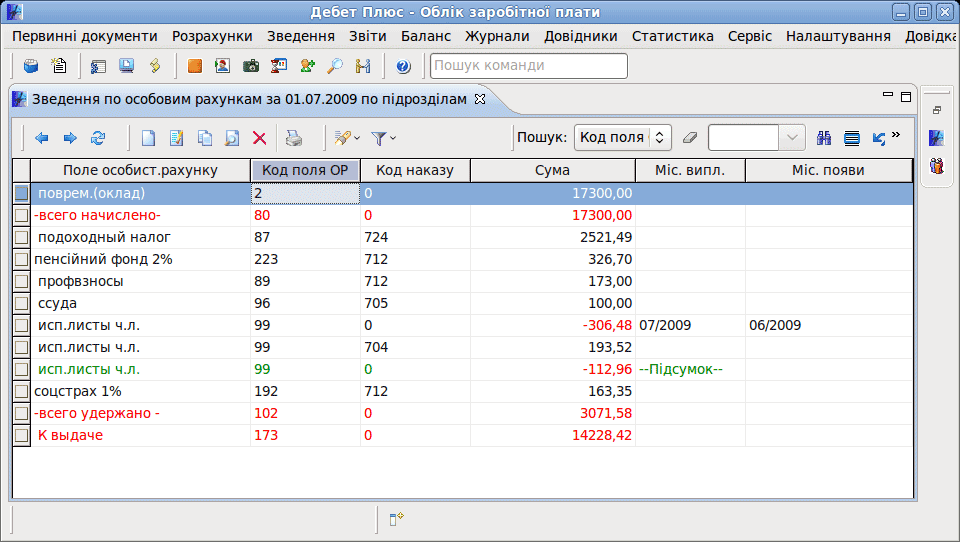Click the employee portrait toolbar icon

222,66
